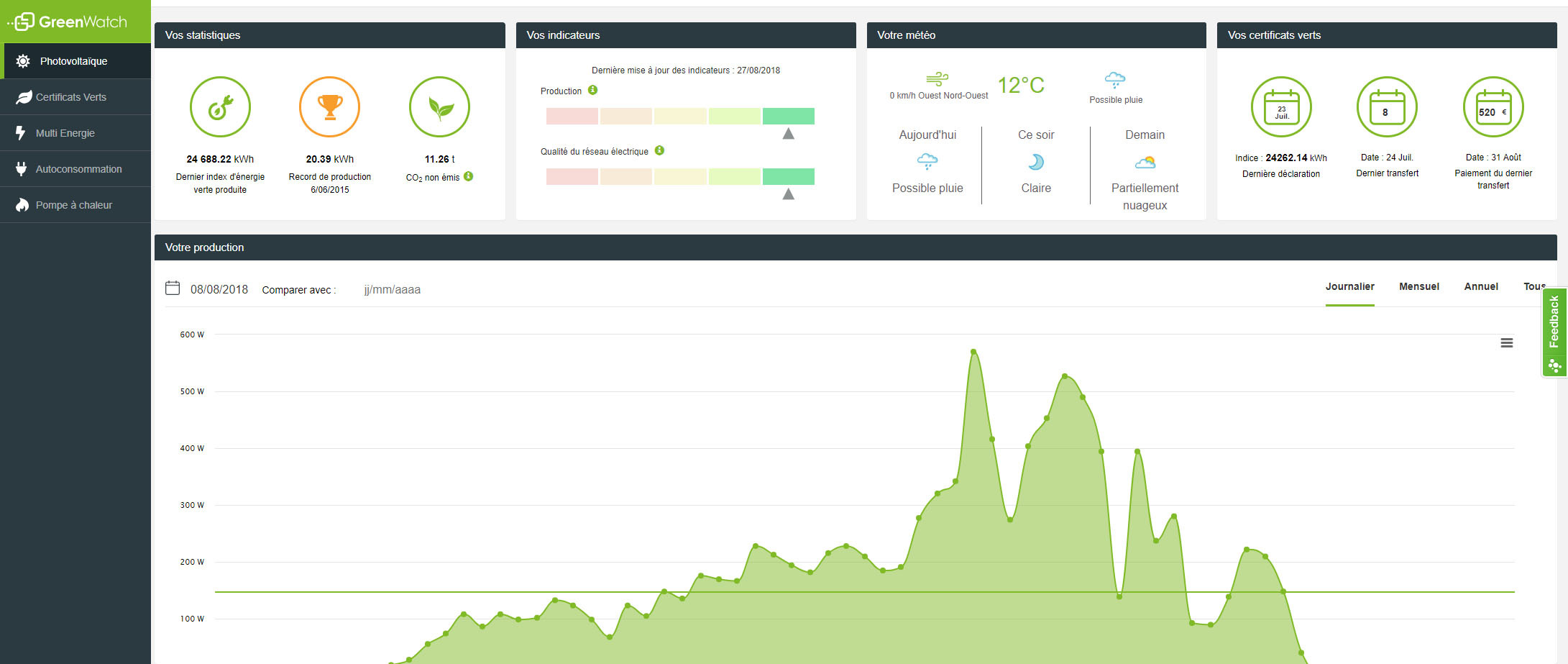Click the green Production indicator segment
Screen dimensions: 1568x664
click(788, 116)
